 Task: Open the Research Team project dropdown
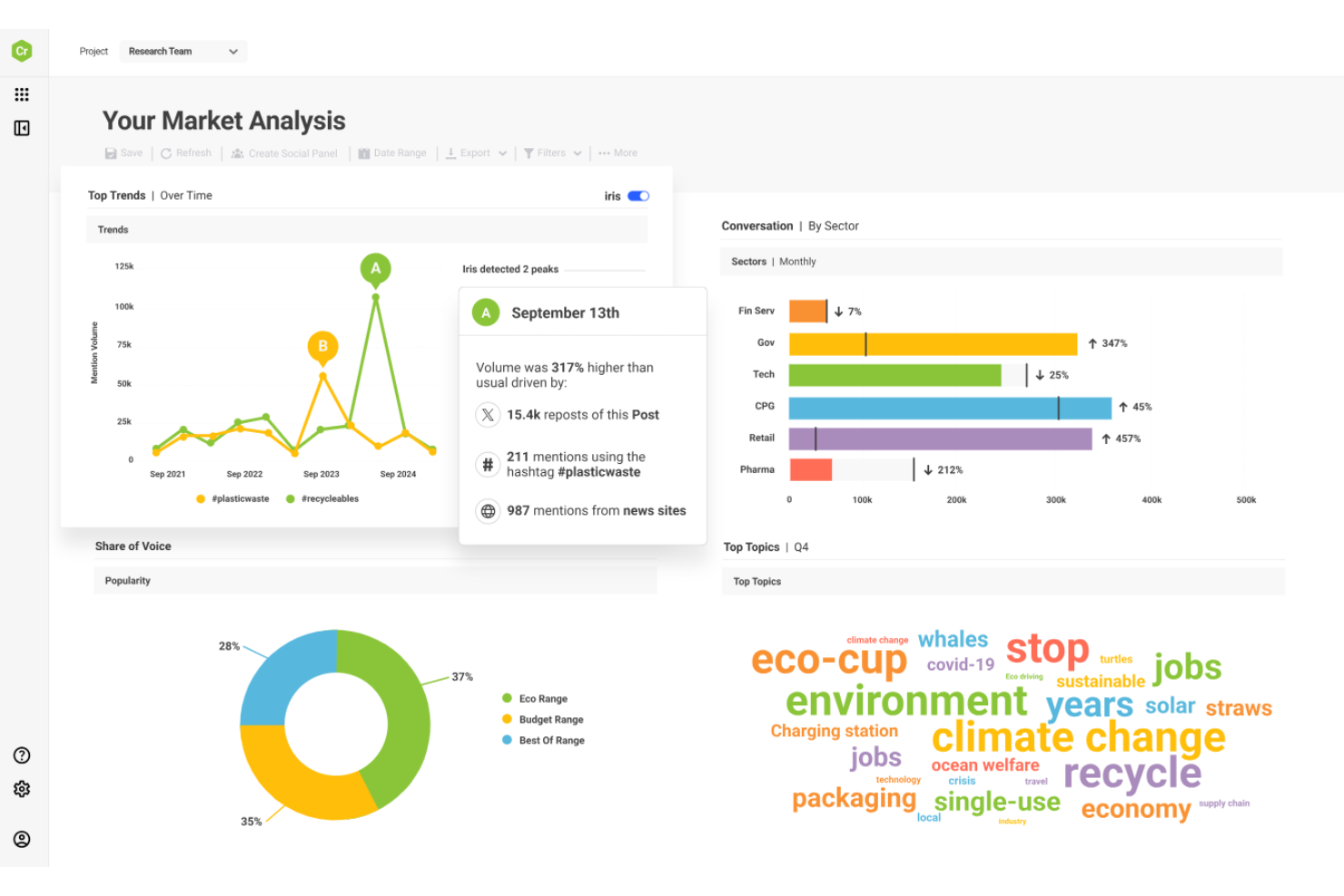[x=183, y=51]
